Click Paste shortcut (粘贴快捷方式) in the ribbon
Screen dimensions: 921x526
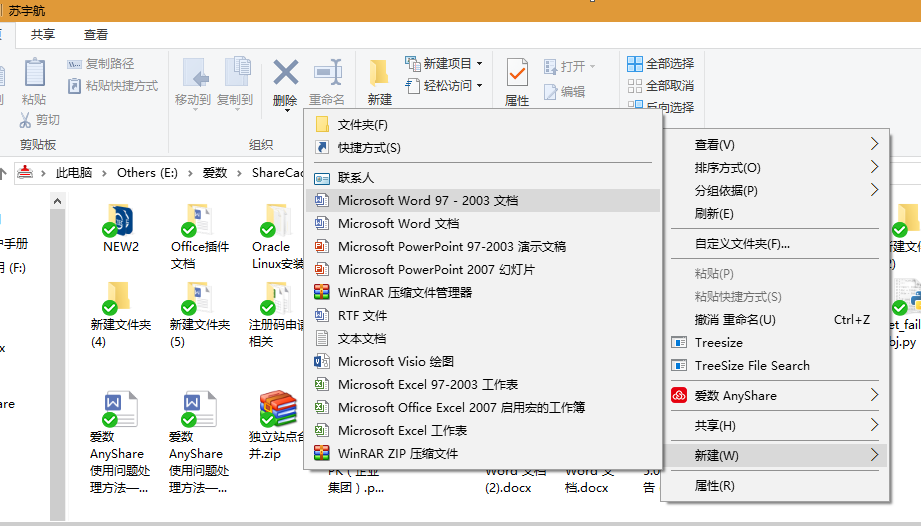pyautogui.click(x=113, y=86)
